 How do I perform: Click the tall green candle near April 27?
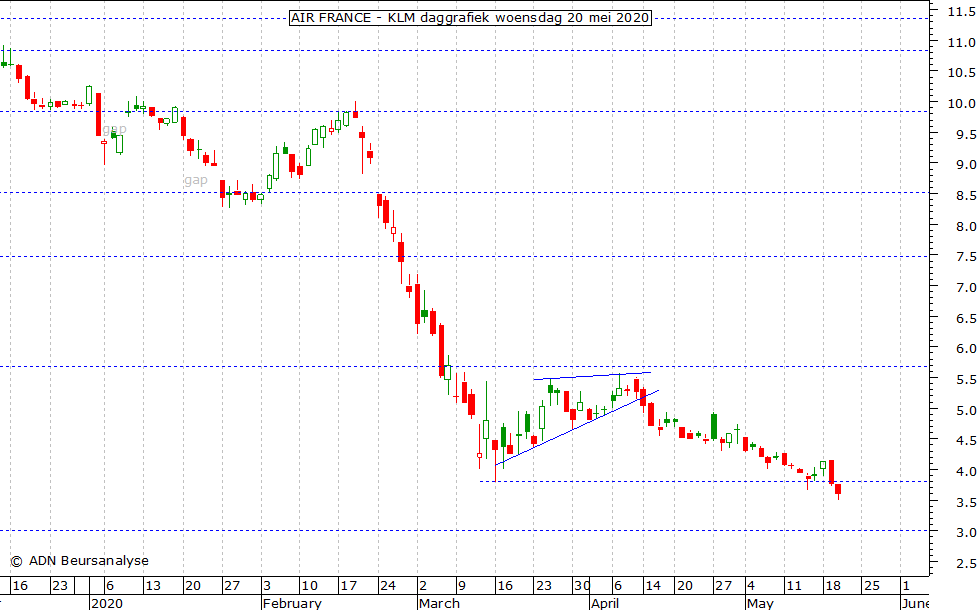coord(714,426)
